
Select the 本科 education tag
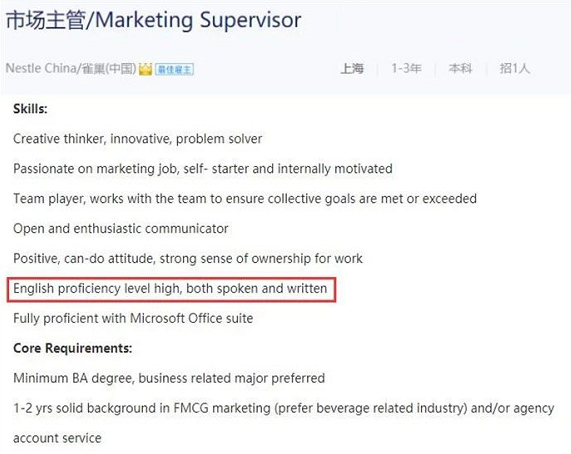tap(460, 68)
